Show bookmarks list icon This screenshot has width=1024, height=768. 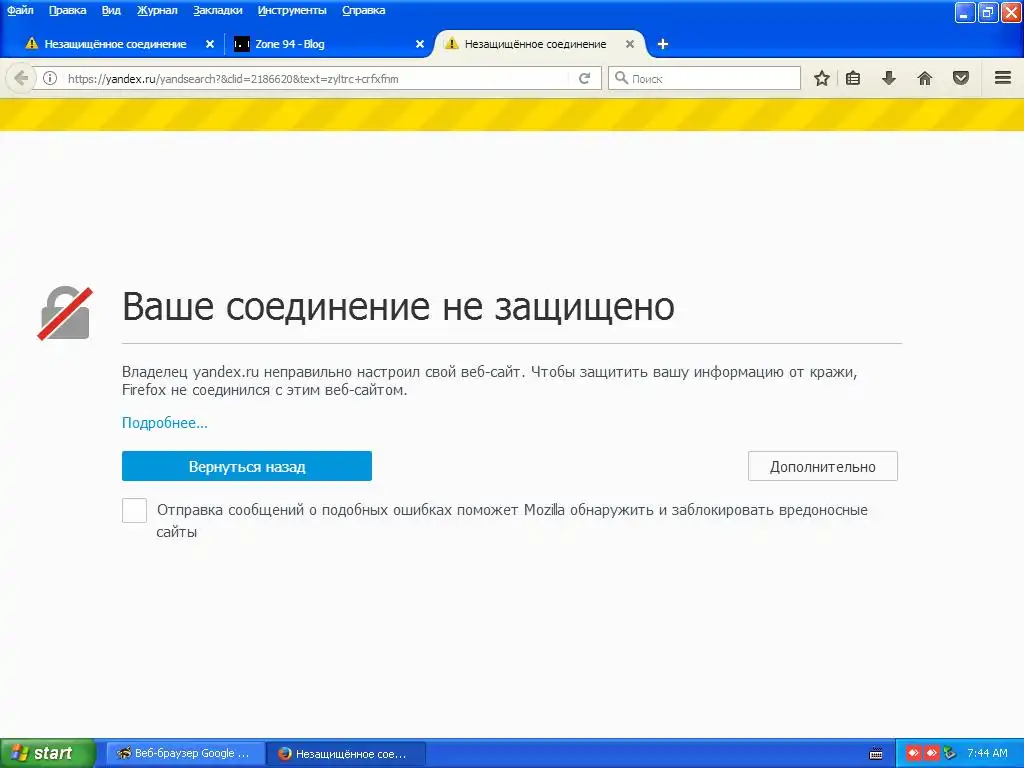[x=853, y=78]
